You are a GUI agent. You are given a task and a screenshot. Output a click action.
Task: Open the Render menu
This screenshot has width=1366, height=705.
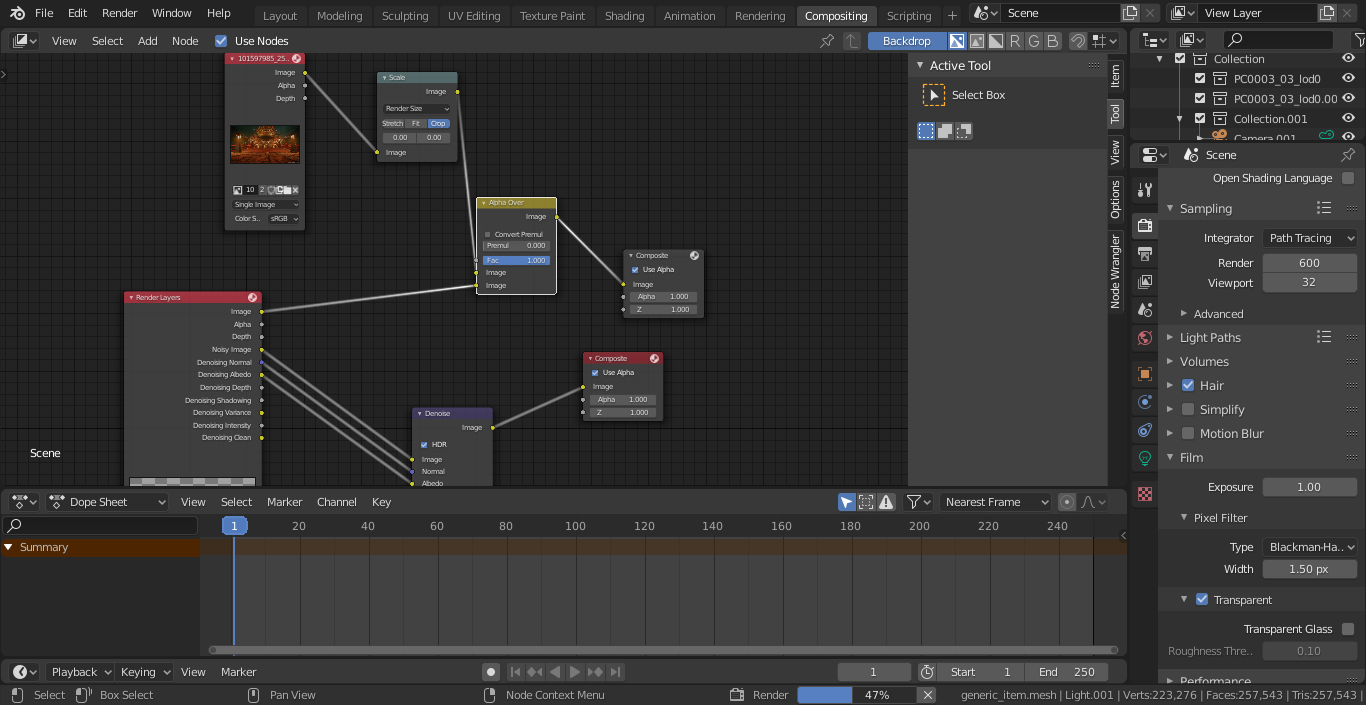coord(120,13)
